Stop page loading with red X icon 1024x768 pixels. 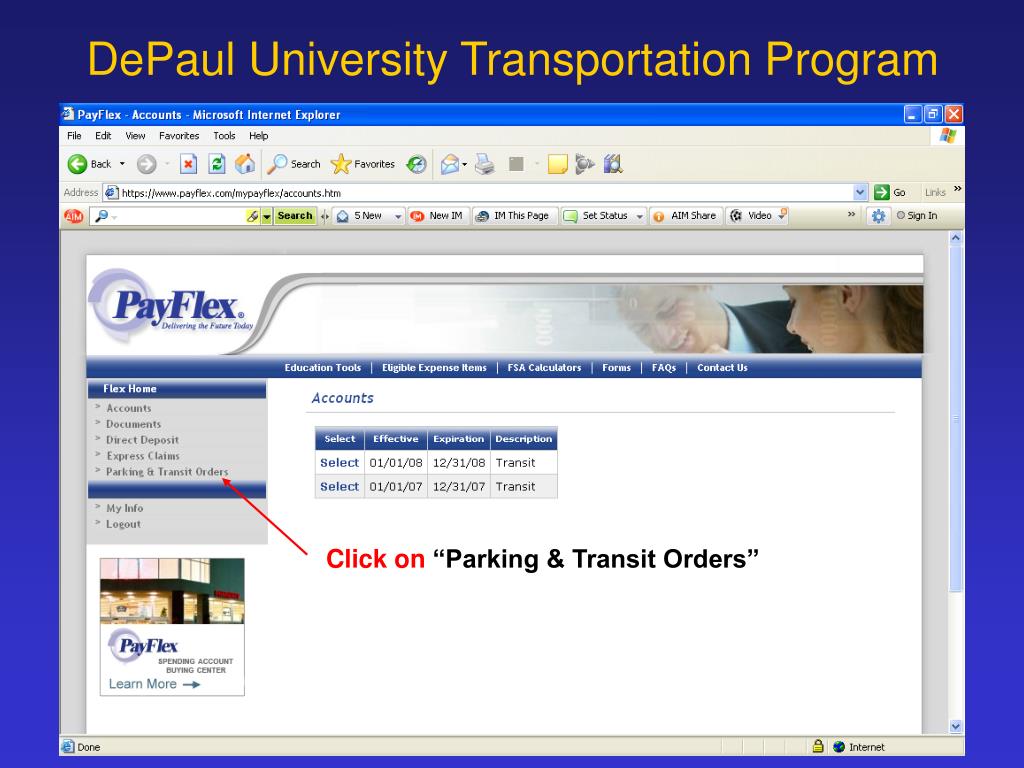188,164
